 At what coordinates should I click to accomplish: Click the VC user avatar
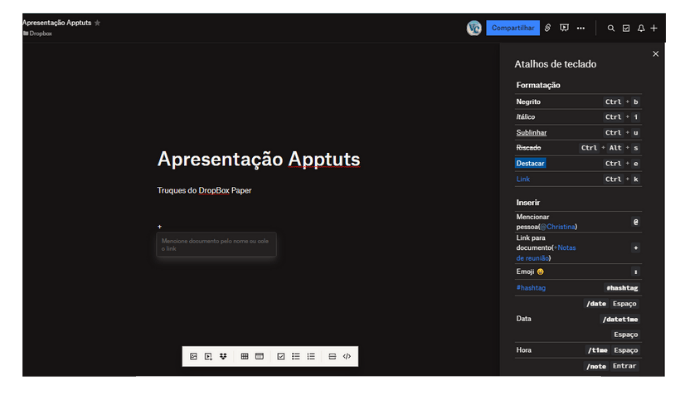[474, 28]
